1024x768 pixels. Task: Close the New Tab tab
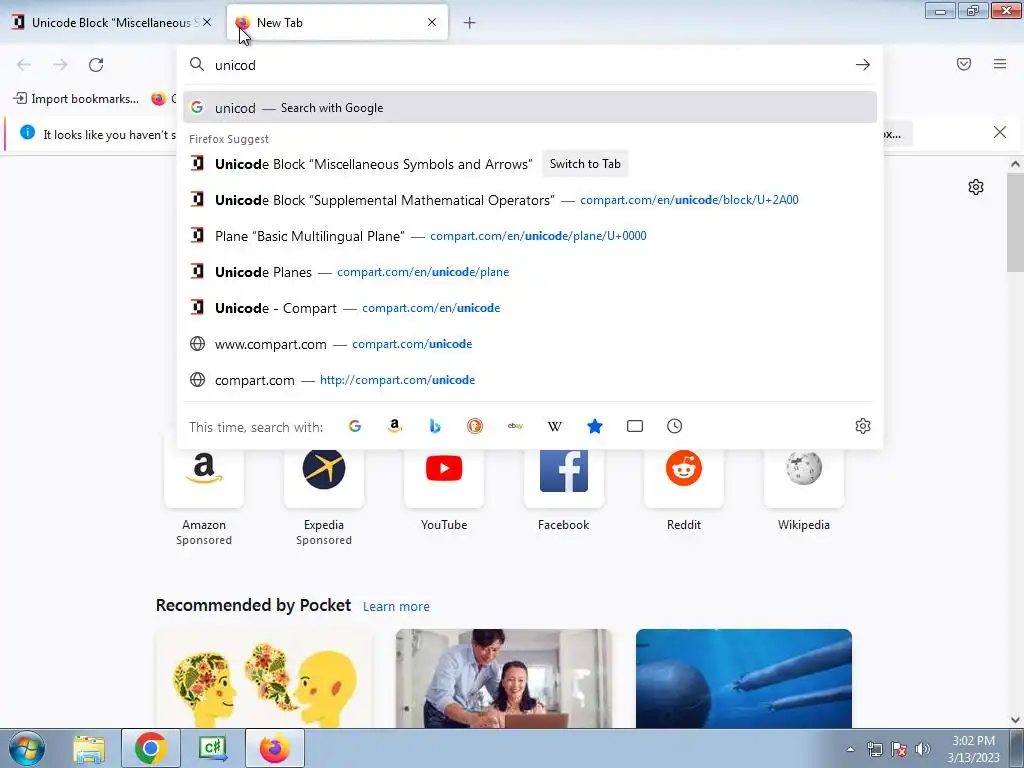[432, 22]
